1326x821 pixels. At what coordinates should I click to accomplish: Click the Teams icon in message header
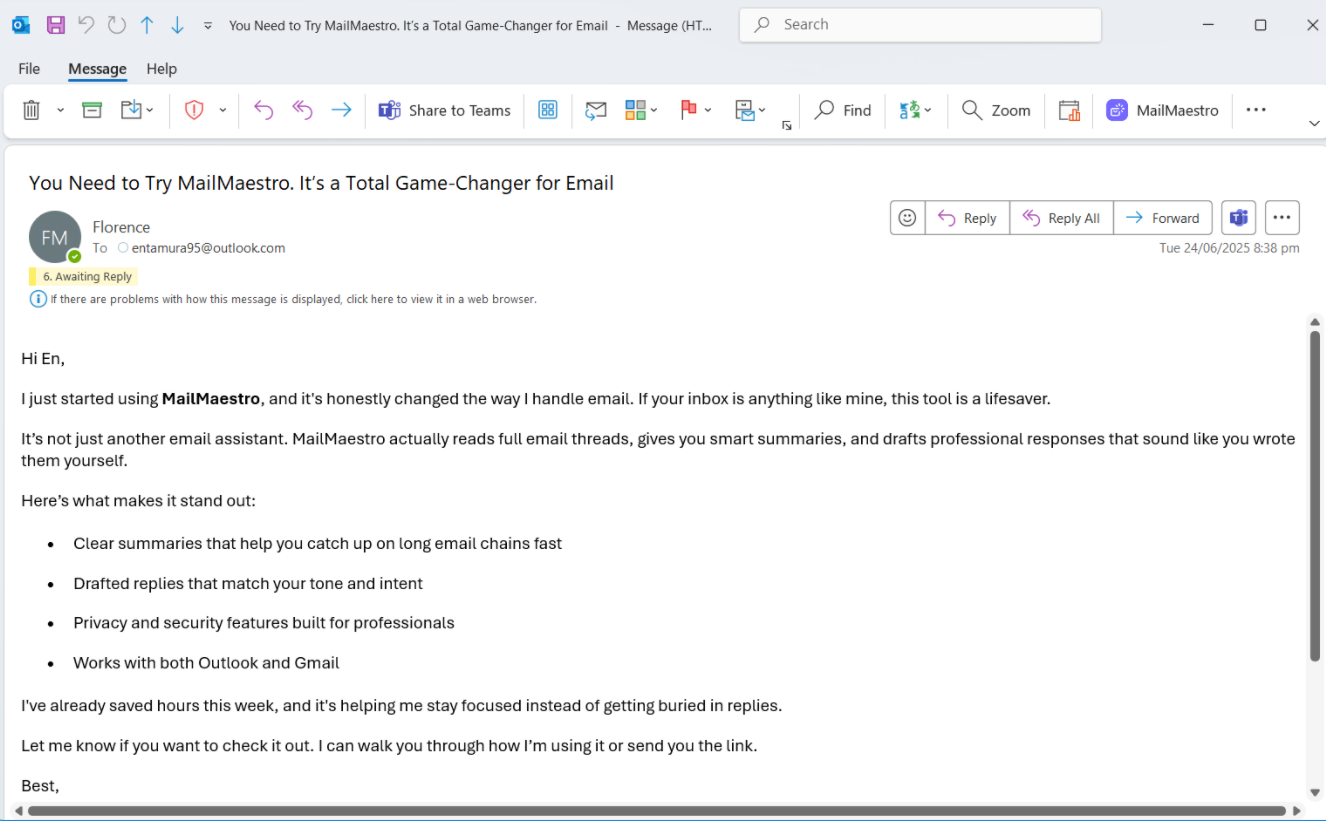coord(1239,218)
